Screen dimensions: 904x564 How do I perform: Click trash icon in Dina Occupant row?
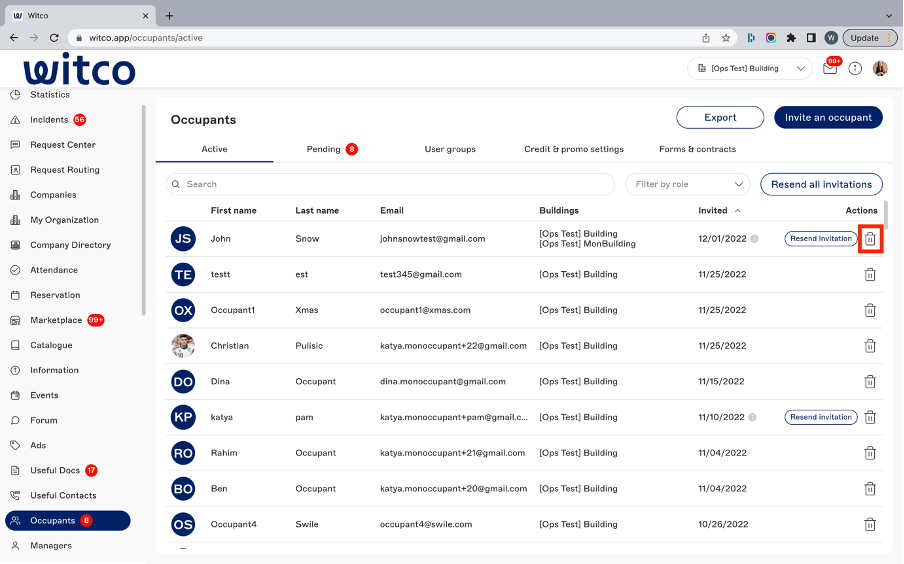tap(870, 382)
